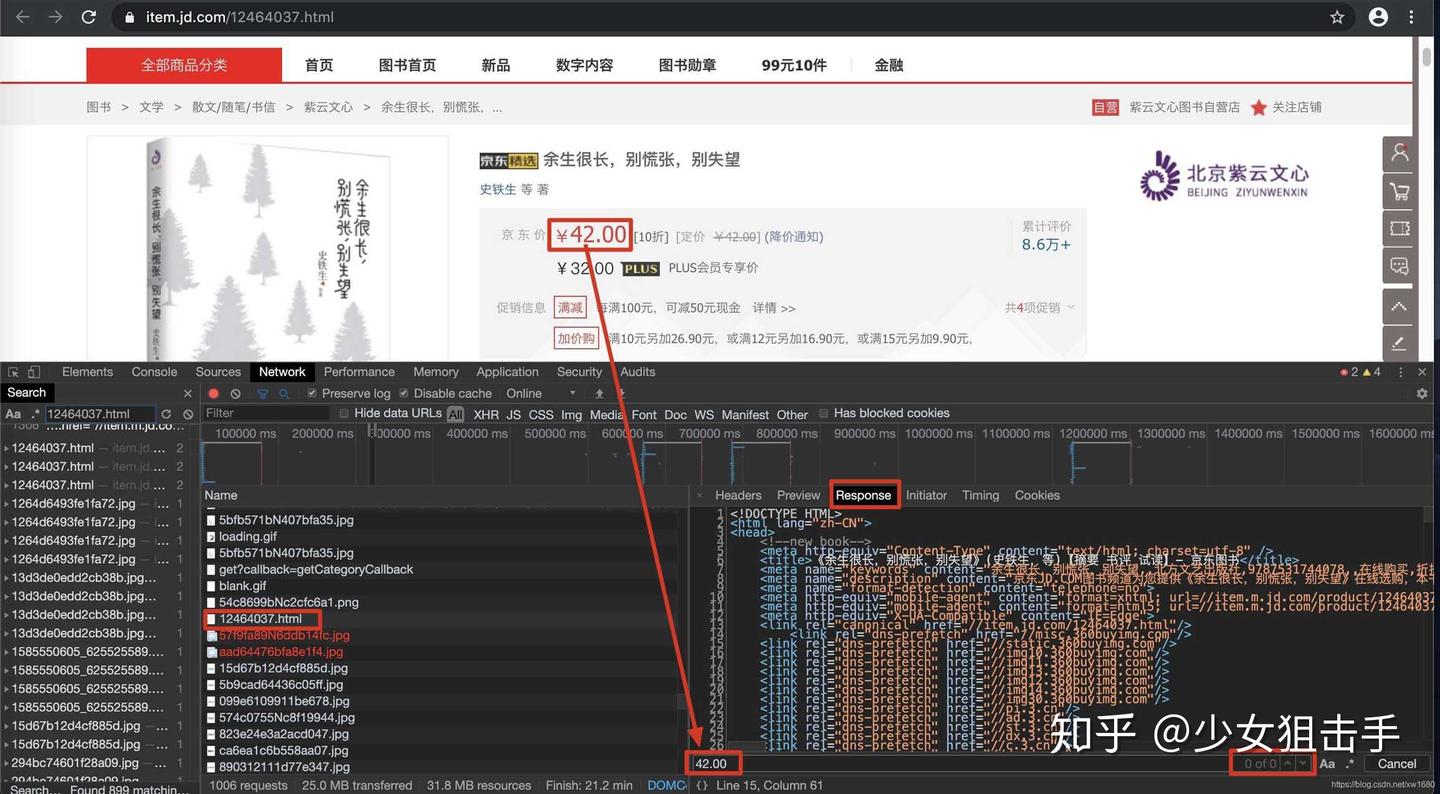The width and height of the screenshot is (1440, 794).
Task: Toggle the Disable cache checkbox
Action: coord(404,394)
